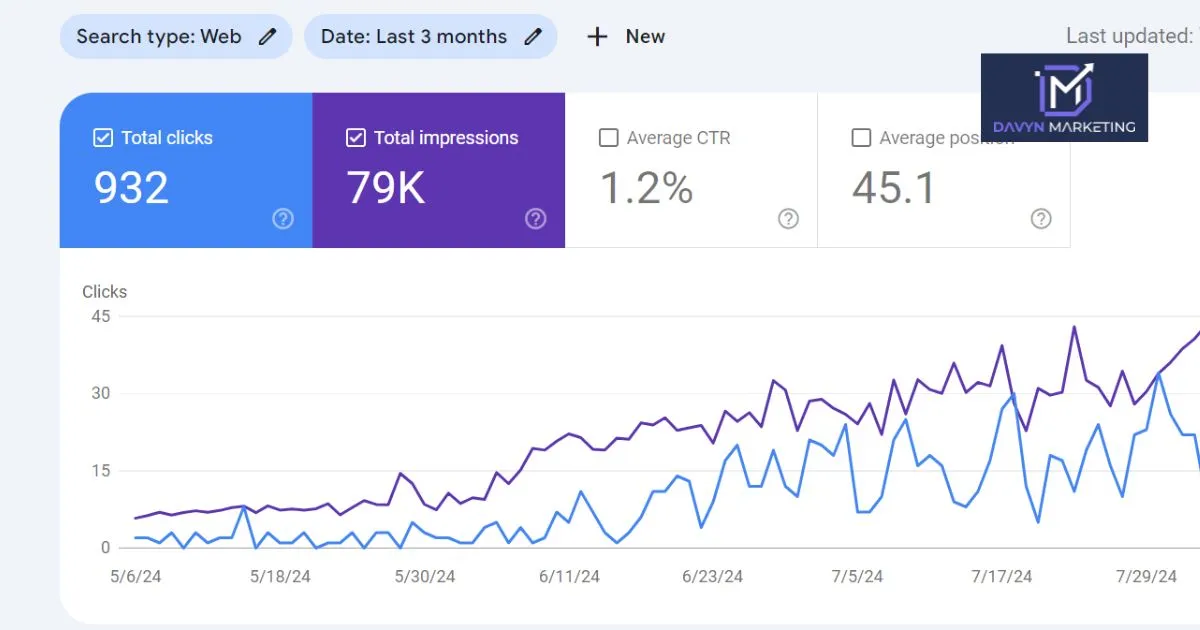
Task: Click the plus icon beside New
Action: click(x=597, y=36)
